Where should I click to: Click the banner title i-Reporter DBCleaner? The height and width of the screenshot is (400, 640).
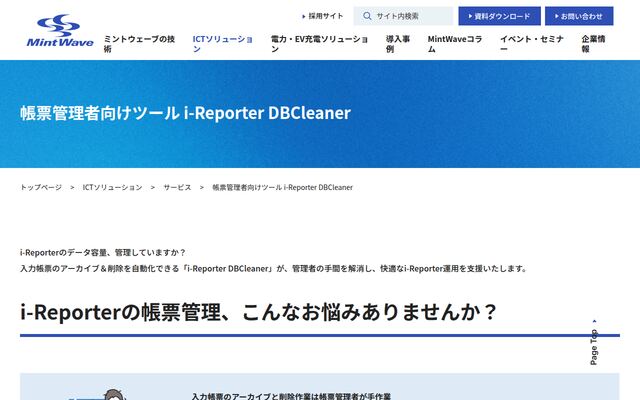click(267, 113)
